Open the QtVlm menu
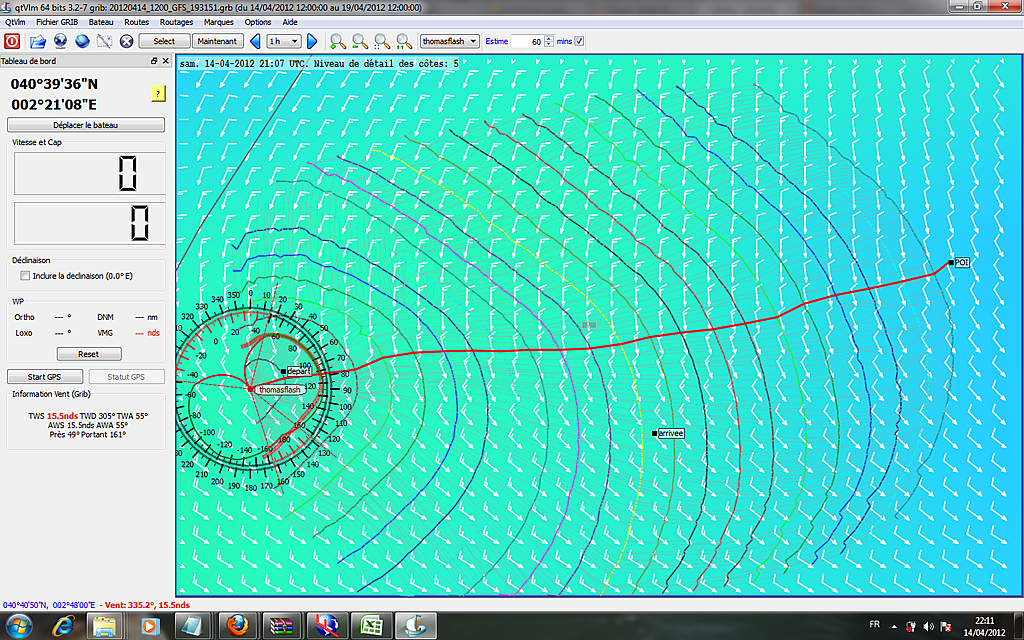This screenshot has width=1024, height=640. [14, 22]
